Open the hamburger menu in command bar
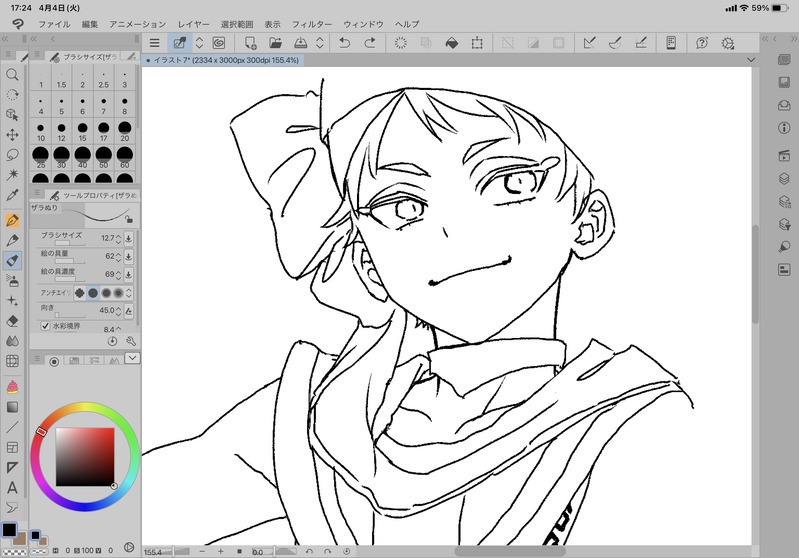This screenshot has width=799, height=558. click(154, 43)
